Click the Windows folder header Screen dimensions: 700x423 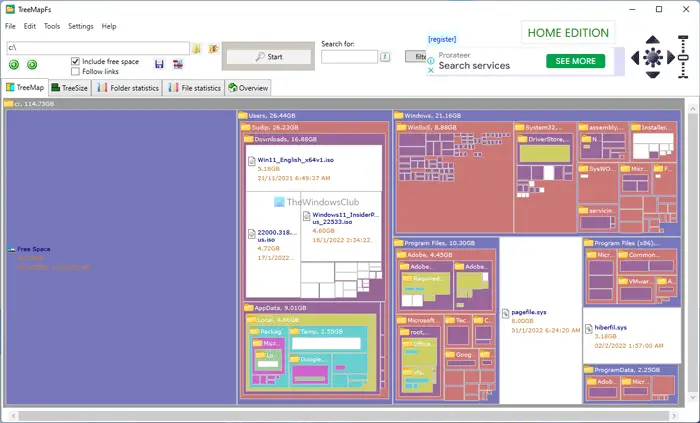[x=537, y=116]
